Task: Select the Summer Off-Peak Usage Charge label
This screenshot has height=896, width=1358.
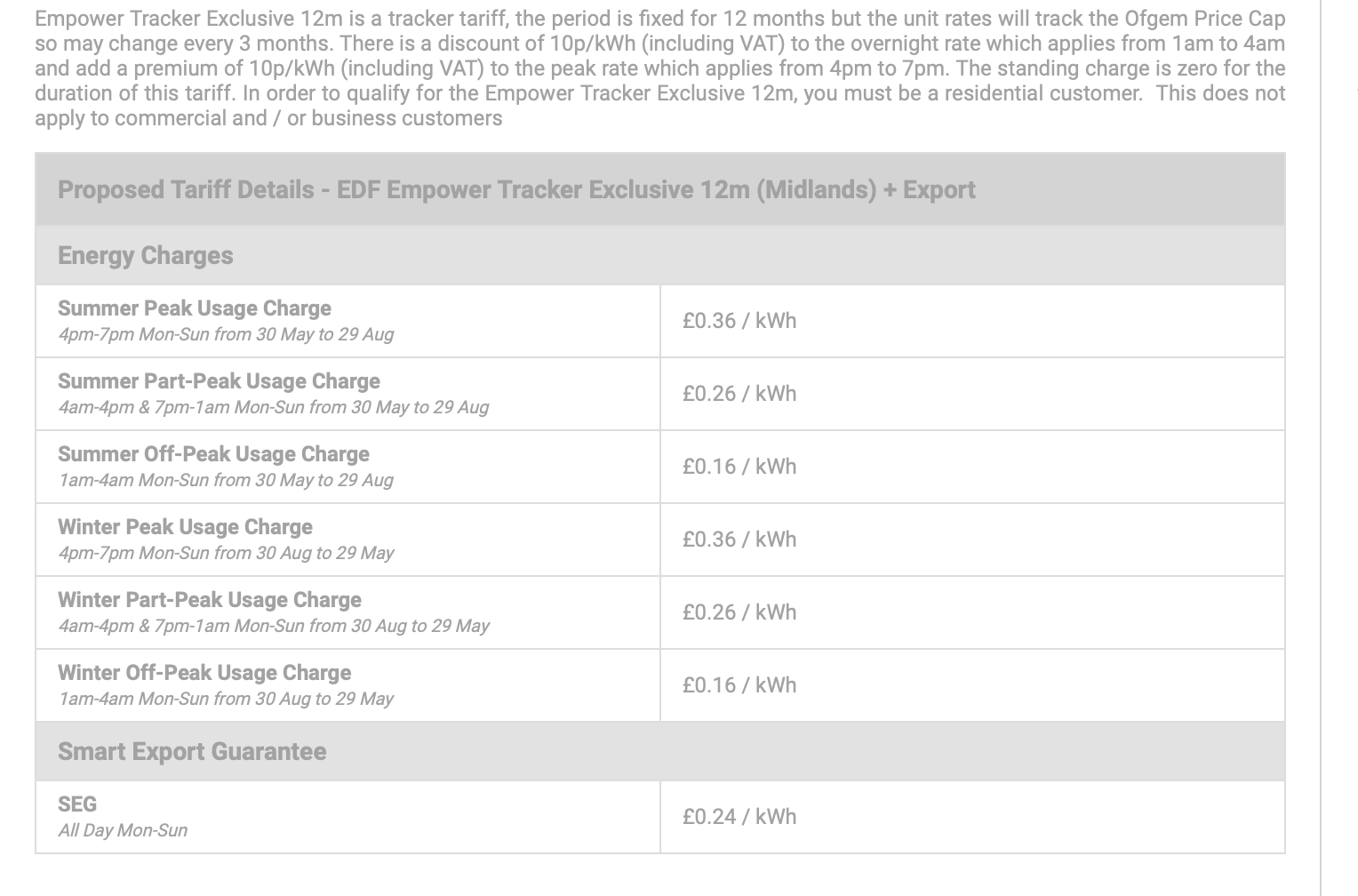Action: pyautogui.click(x=213, y=454)
